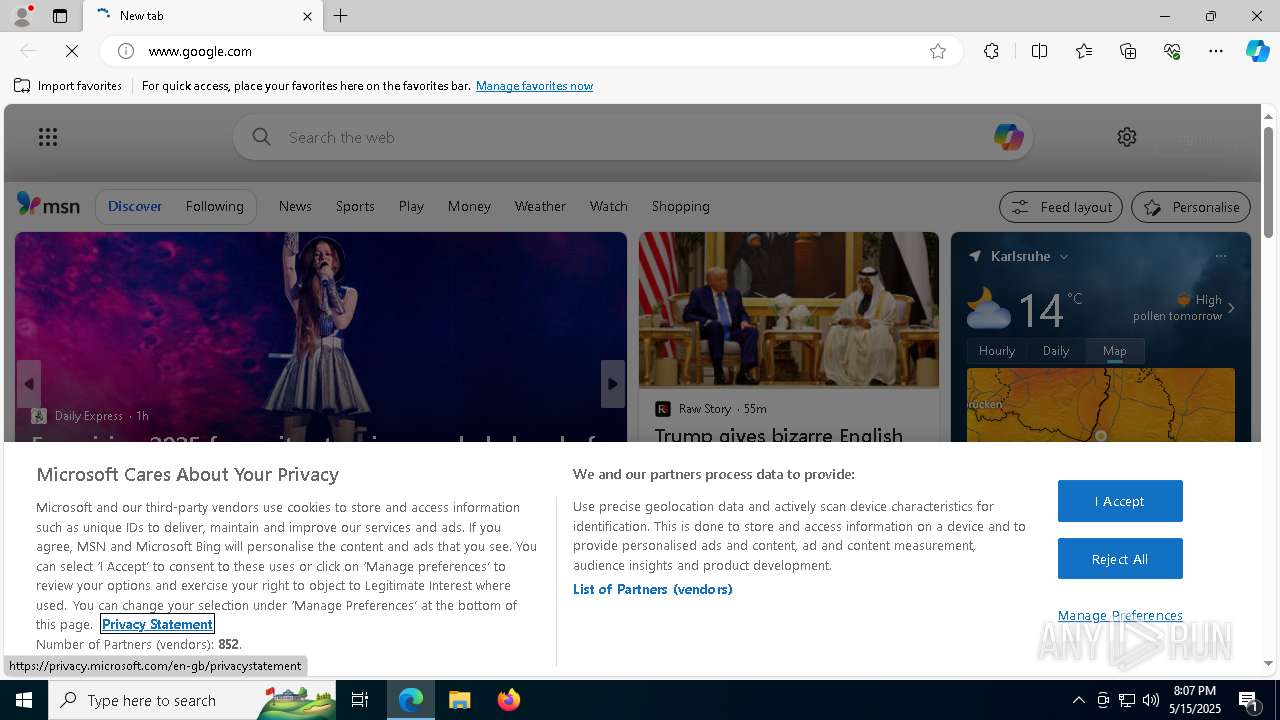This screenshot has height=720, width=1280.
Task: Click the Reject All button
Action: click(1120, 559)
